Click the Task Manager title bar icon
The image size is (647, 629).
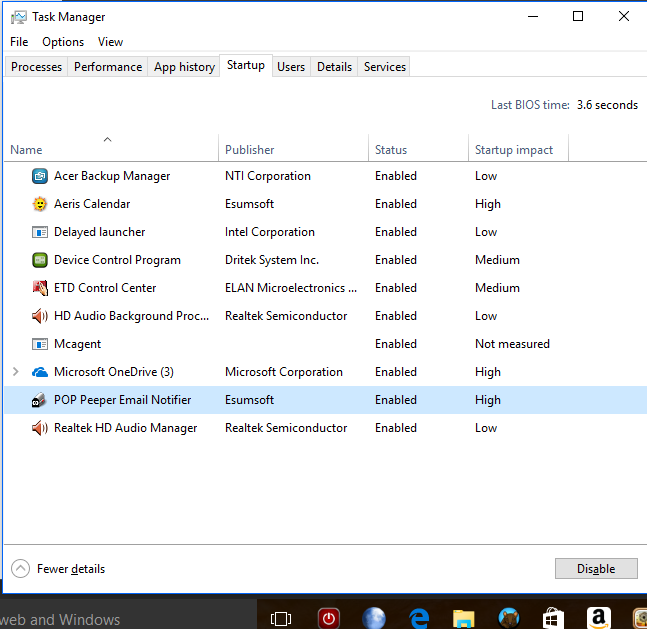pos(19,17)
